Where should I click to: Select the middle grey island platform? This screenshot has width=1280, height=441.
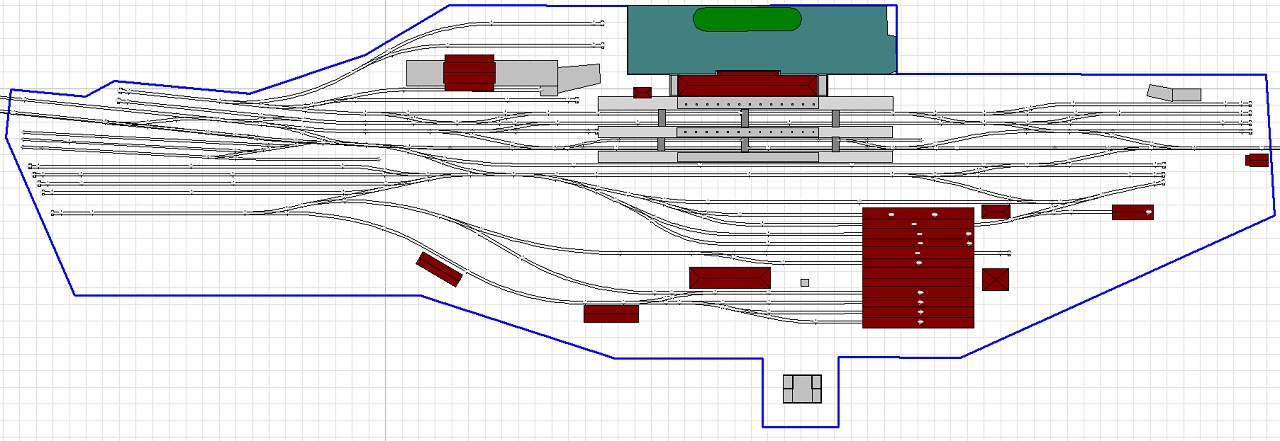(x=630, y=132)
